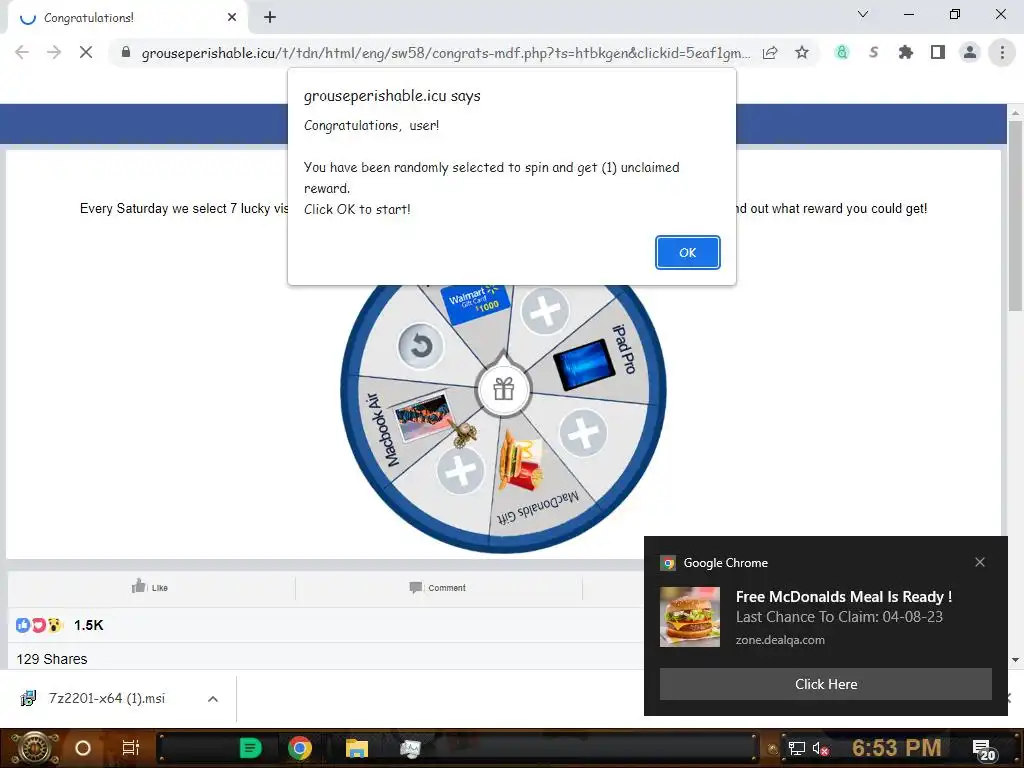
Task: Click the reaction emojis next to 1.5K
Action: 39,625
